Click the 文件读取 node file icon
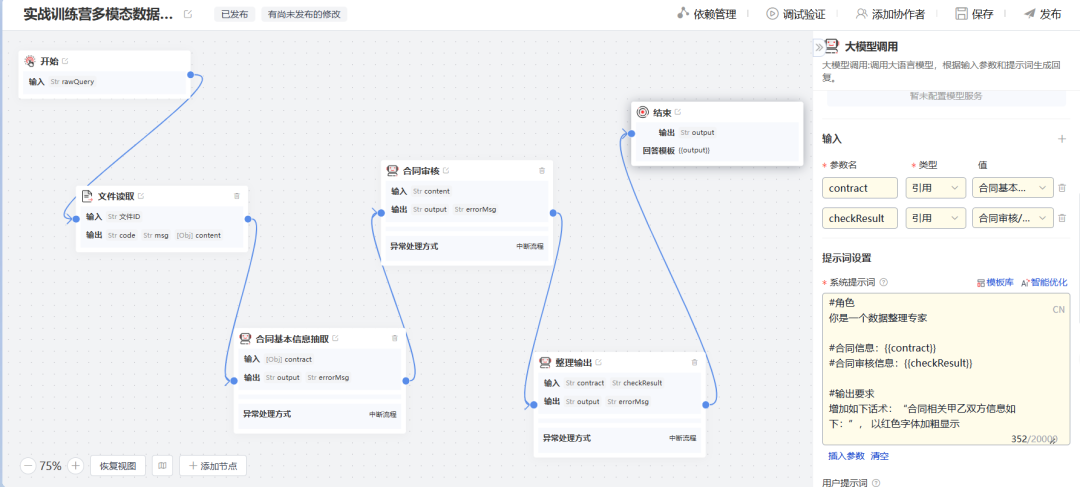The width and height of the screenshot is (1080, 487). pos(87,196)
